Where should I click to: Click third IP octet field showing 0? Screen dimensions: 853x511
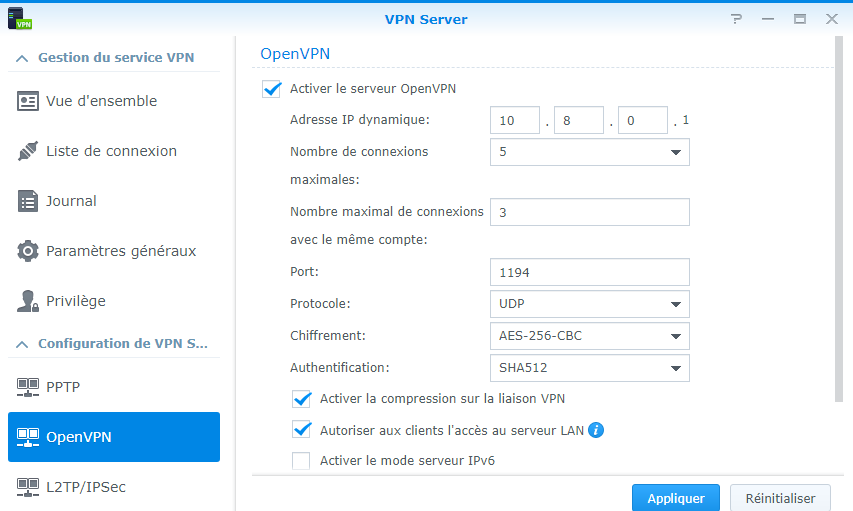(x=643, y=120)
